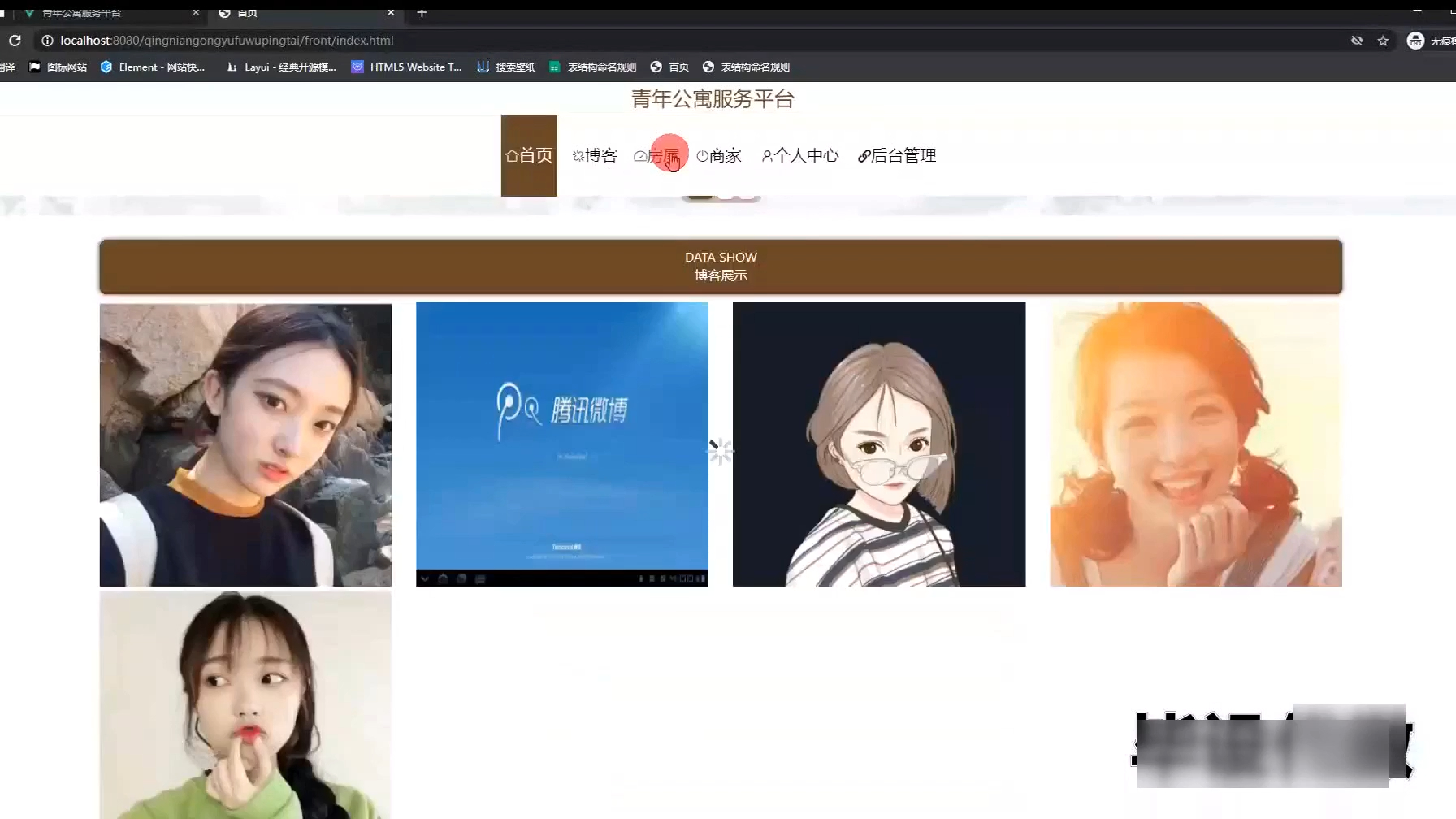The width and height of the screenshot is (1456, 819).
Task: Go to the 首页 navigation item
Action: (x=529, y=155)
